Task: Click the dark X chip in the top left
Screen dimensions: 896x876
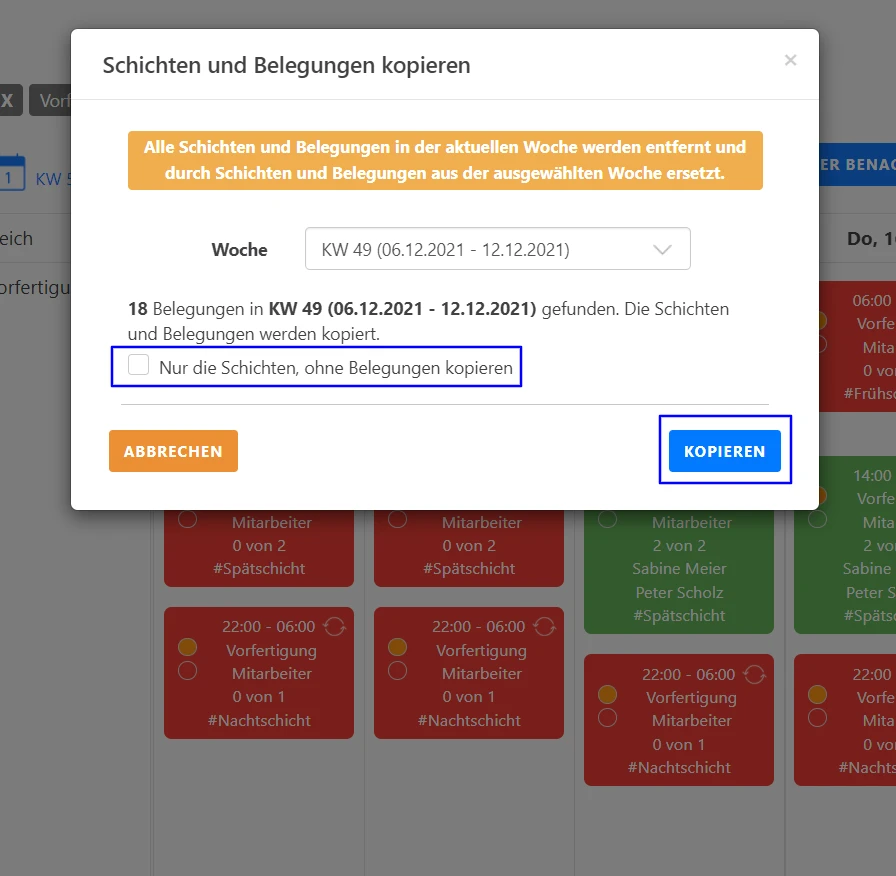Action: click(x=7, y=100)
